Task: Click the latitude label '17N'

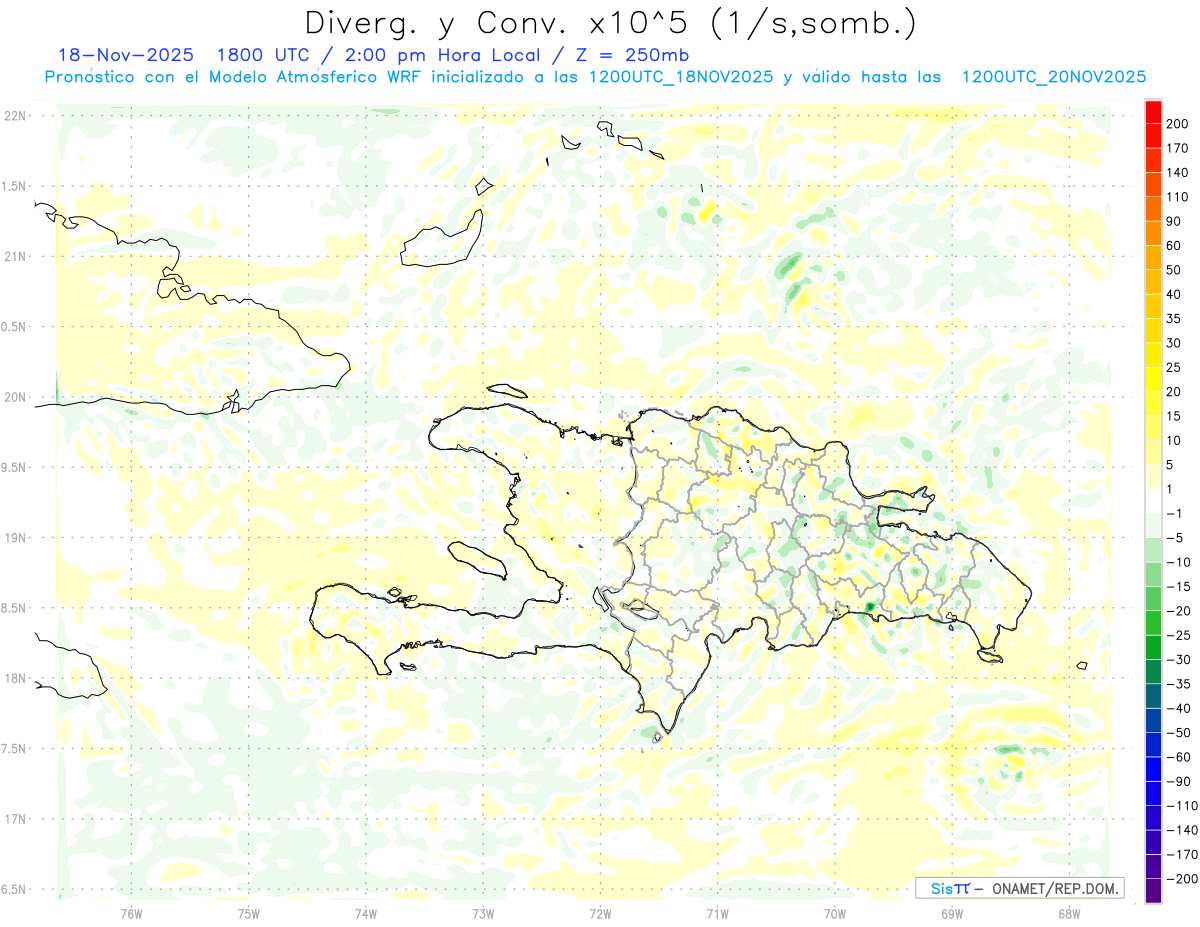Action: coord(15,819)
